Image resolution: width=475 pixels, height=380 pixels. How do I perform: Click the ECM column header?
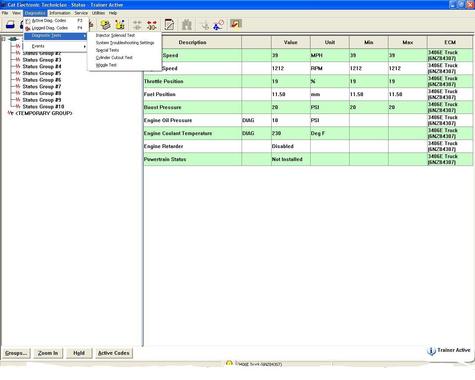click(450, 43)
